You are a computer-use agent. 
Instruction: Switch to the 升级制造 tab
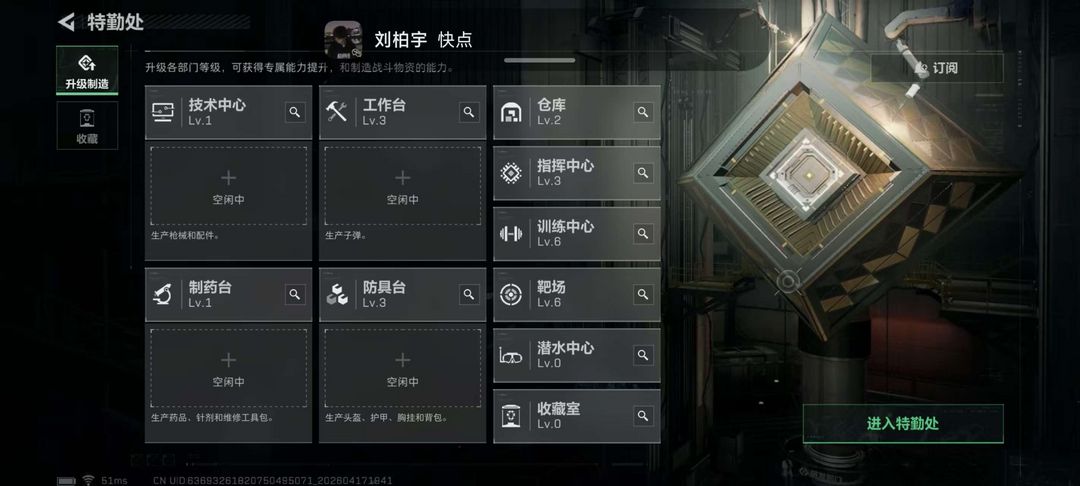(x=87, y=71)
